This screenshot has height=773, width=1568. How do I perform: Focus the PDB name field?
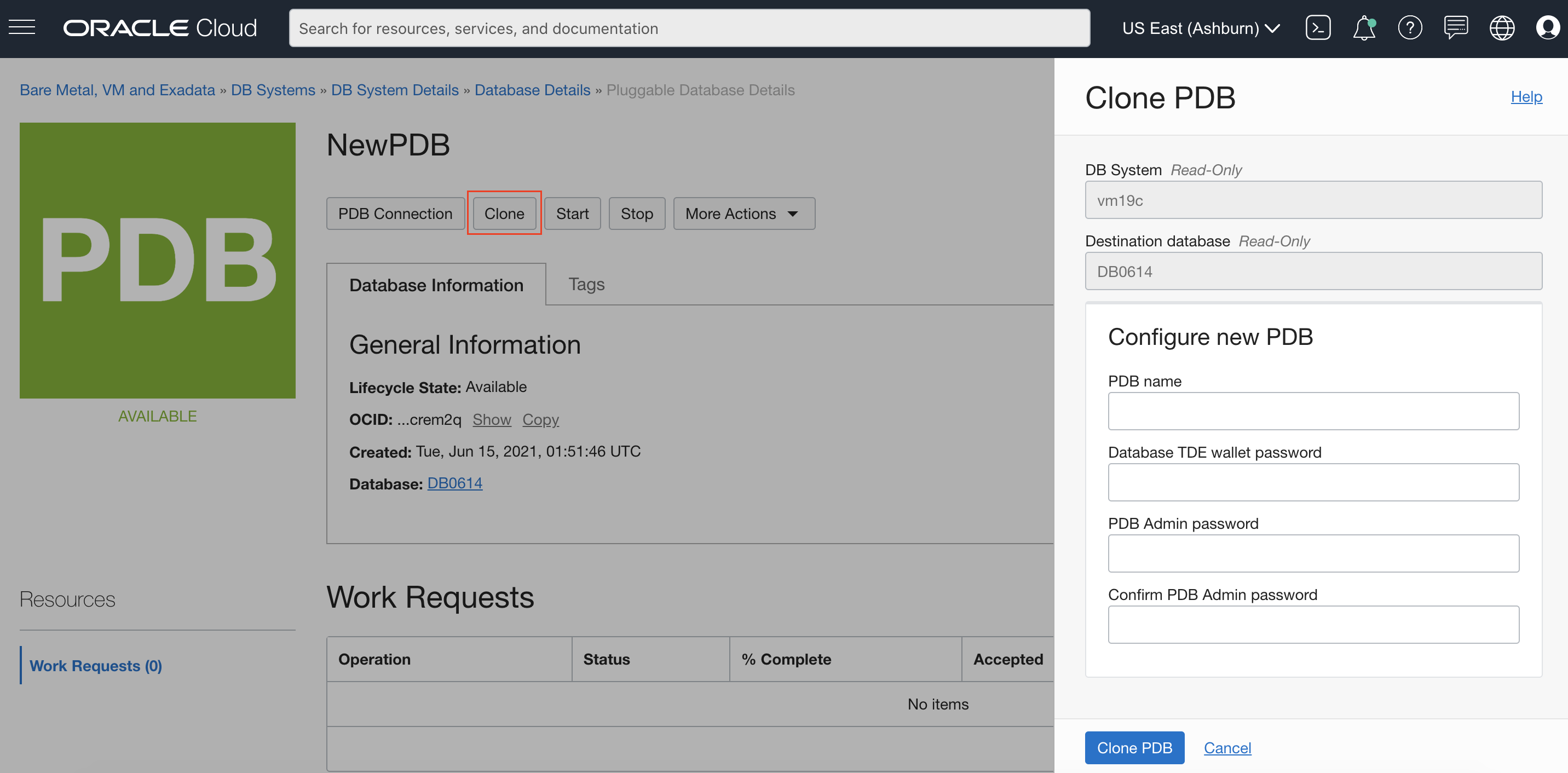pyautogui.click(x=1313, y=411)
